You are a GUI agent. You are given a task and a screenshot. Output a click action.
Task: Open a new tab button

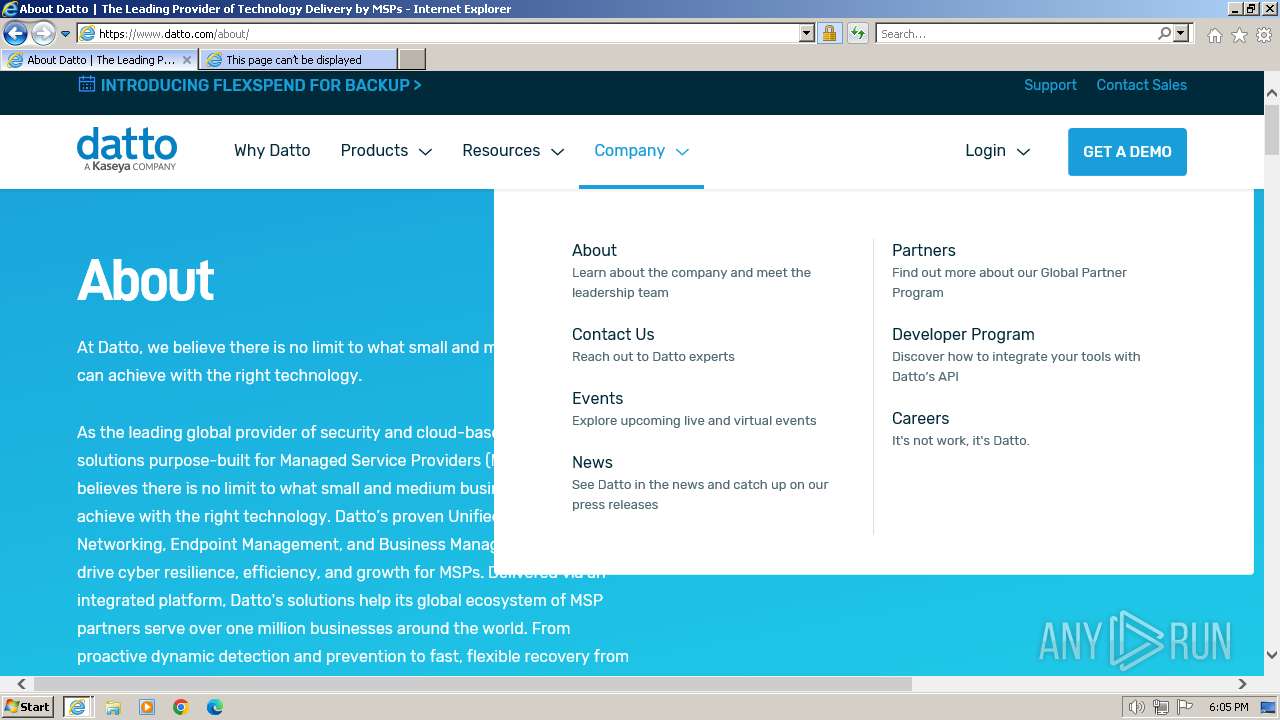coord(412,60)
